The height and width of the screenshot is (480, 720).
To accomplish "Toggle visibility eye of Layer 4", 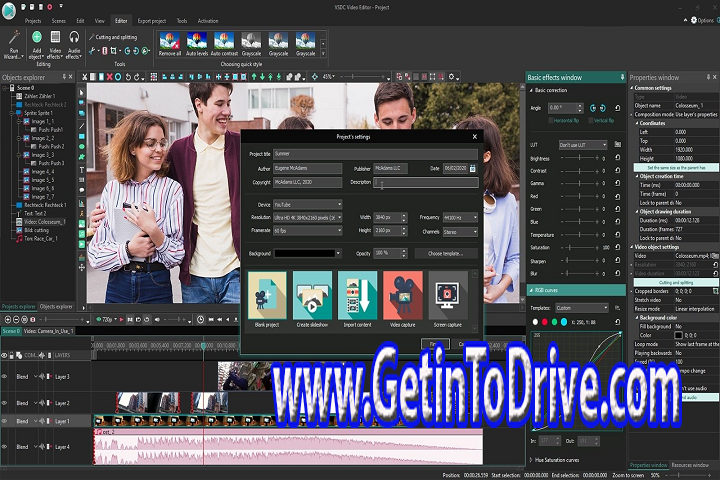I will tap(5, 446).
